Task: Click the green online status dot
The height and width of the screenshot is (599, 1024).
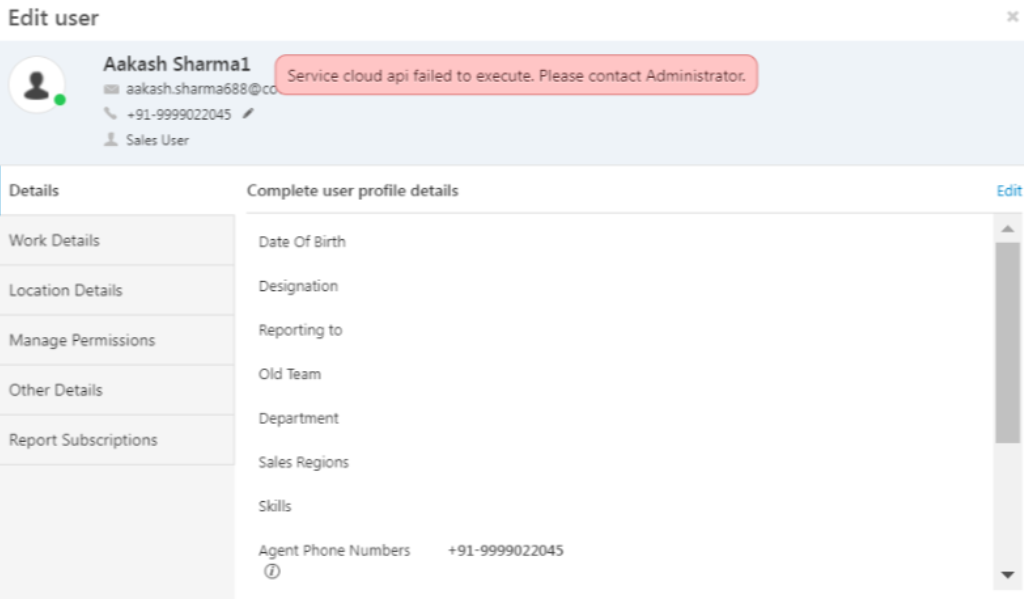Action: click(60, 100)
